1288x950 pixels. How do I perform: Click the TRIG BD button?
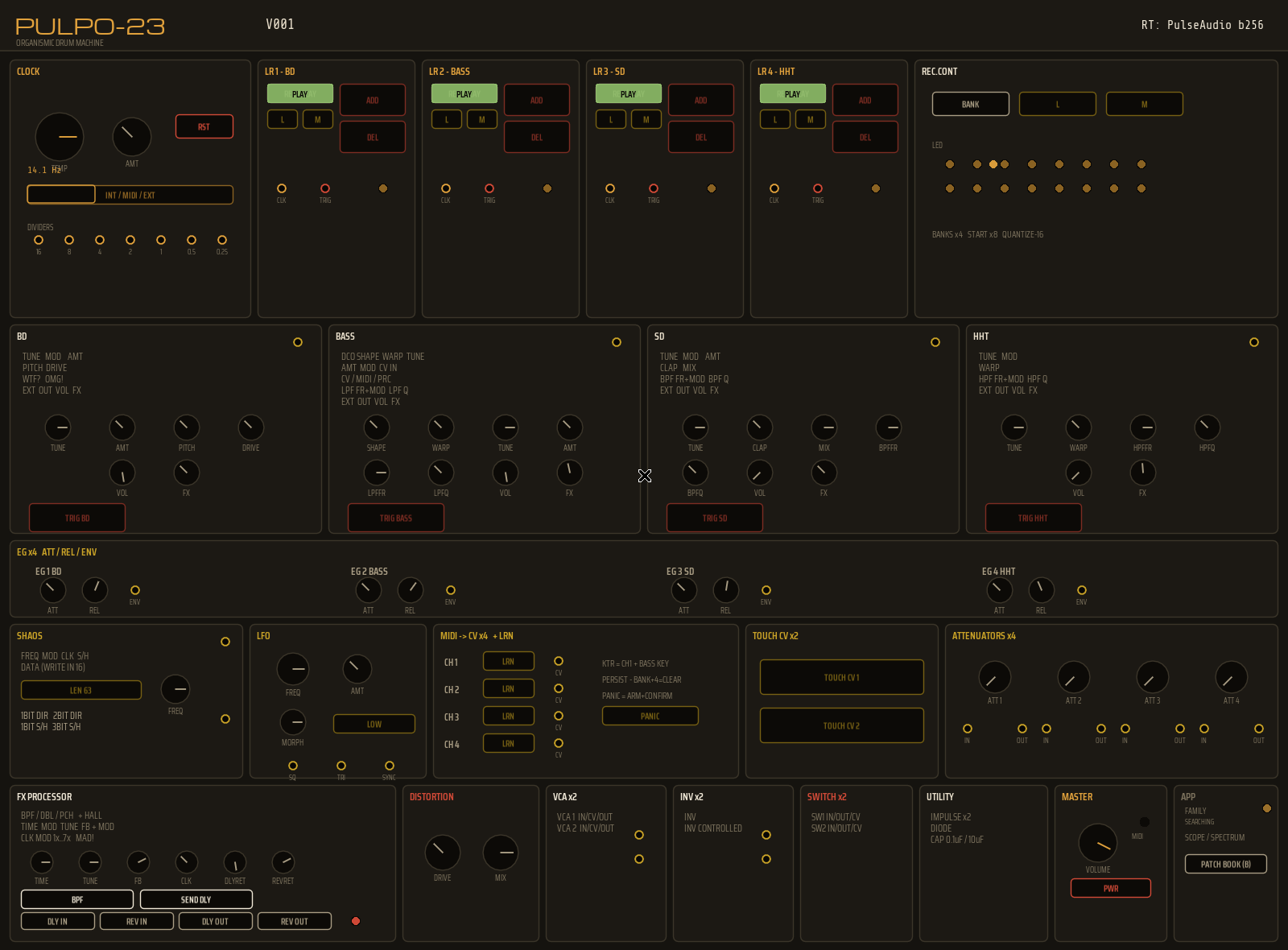tap(77, 518)
